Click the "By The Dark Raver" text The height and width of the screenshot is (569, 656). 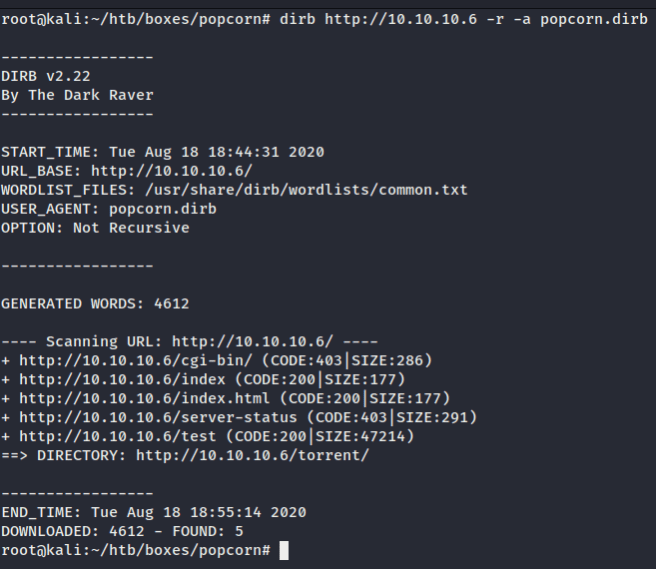[x=77, y=95]
